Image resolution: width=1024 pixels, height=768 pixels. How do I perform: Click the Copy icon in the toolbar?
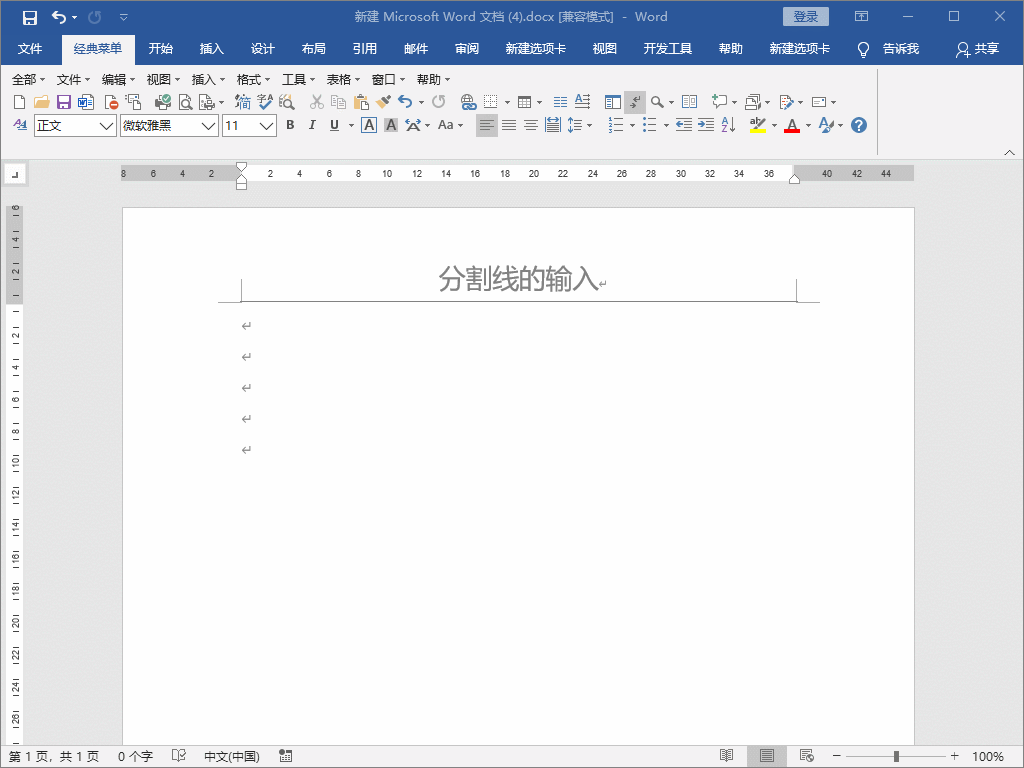click(x=338, y=102)
